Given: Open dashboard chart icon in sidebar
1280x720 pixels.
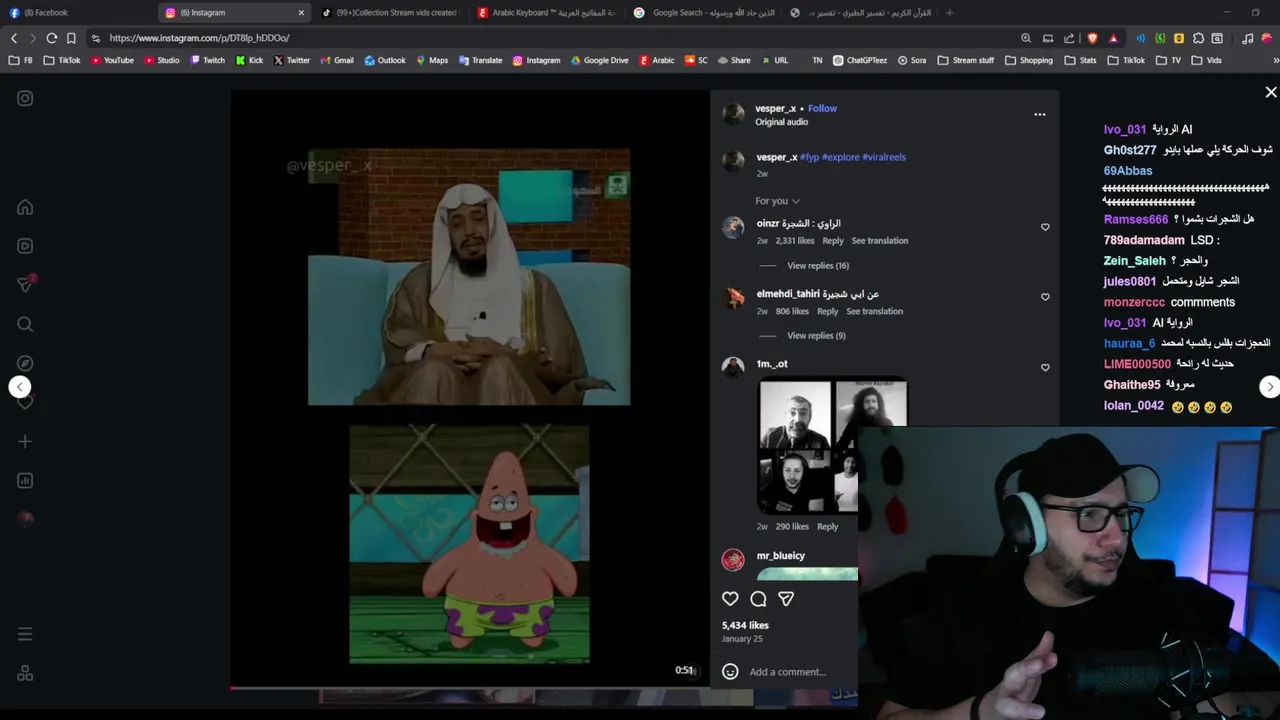Looking at the screenshot, I should coord(25,480).
